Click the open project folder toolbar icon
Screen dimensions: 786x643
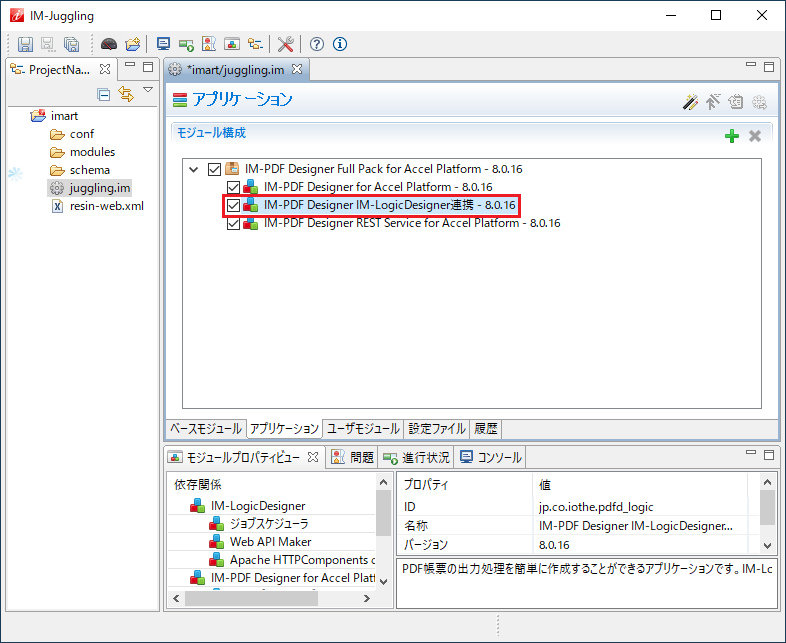pyautogui.click(x=133, y=44)
